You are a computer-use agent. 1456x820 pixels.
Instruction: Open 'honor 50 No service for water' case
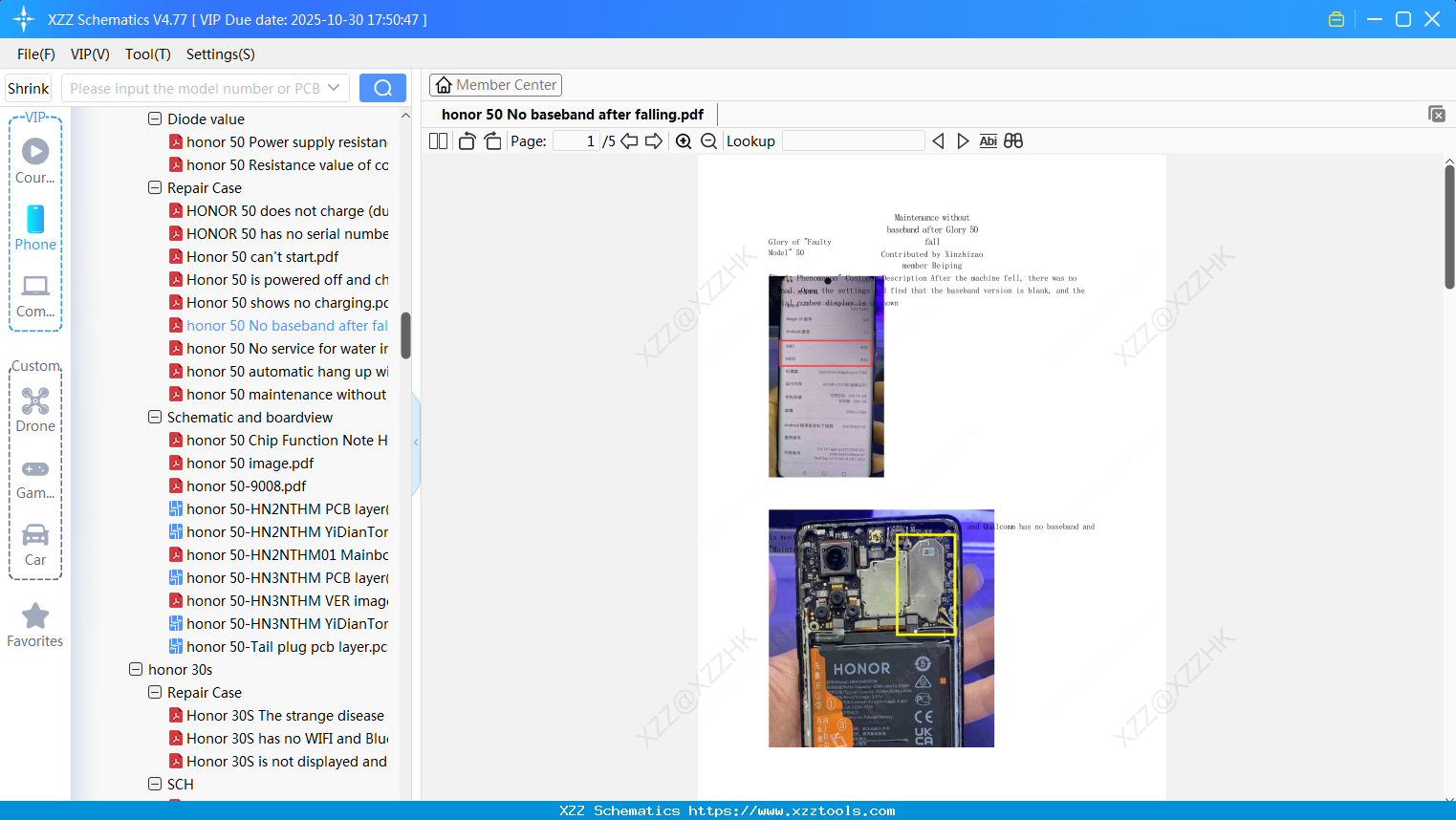coord(278,349)
